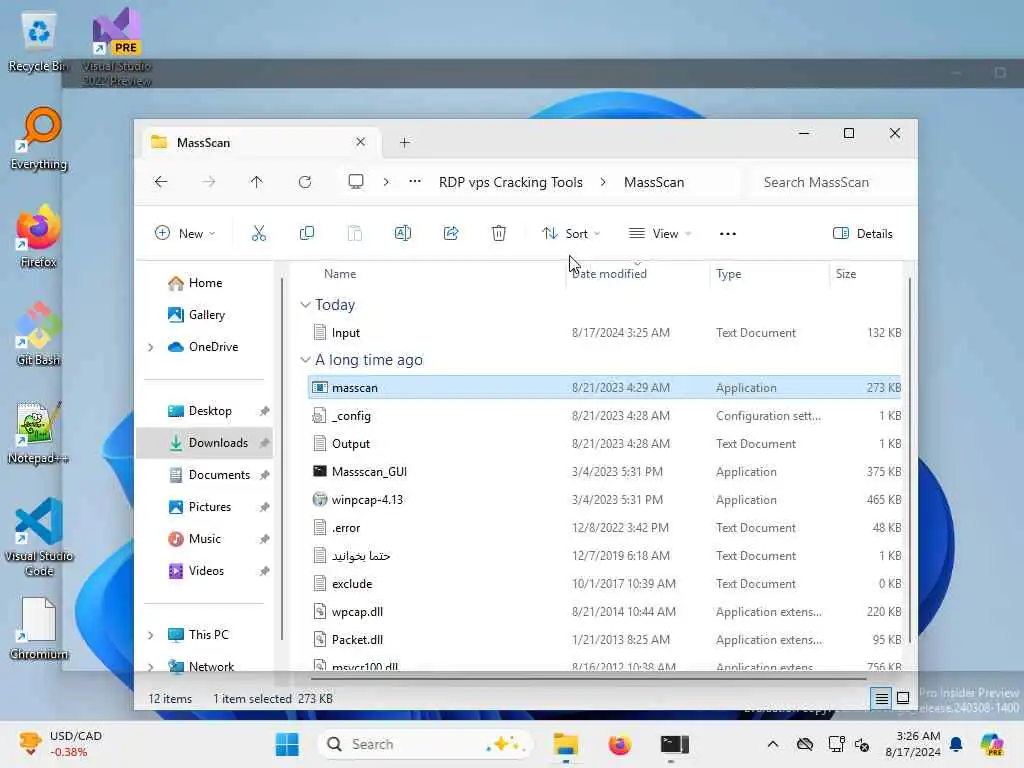Click the Cut scissors icon
The image size is (1024, 768).
[259, 233]
